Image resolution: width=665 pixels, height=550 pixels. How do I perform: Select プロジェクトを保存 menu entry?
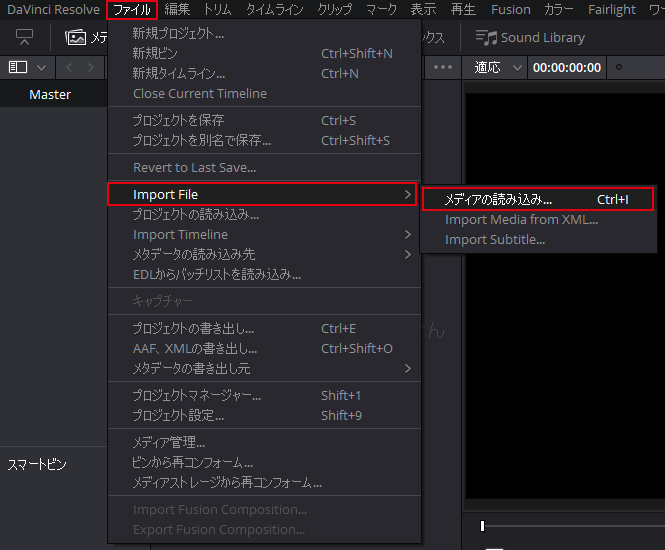pos(265,120)
